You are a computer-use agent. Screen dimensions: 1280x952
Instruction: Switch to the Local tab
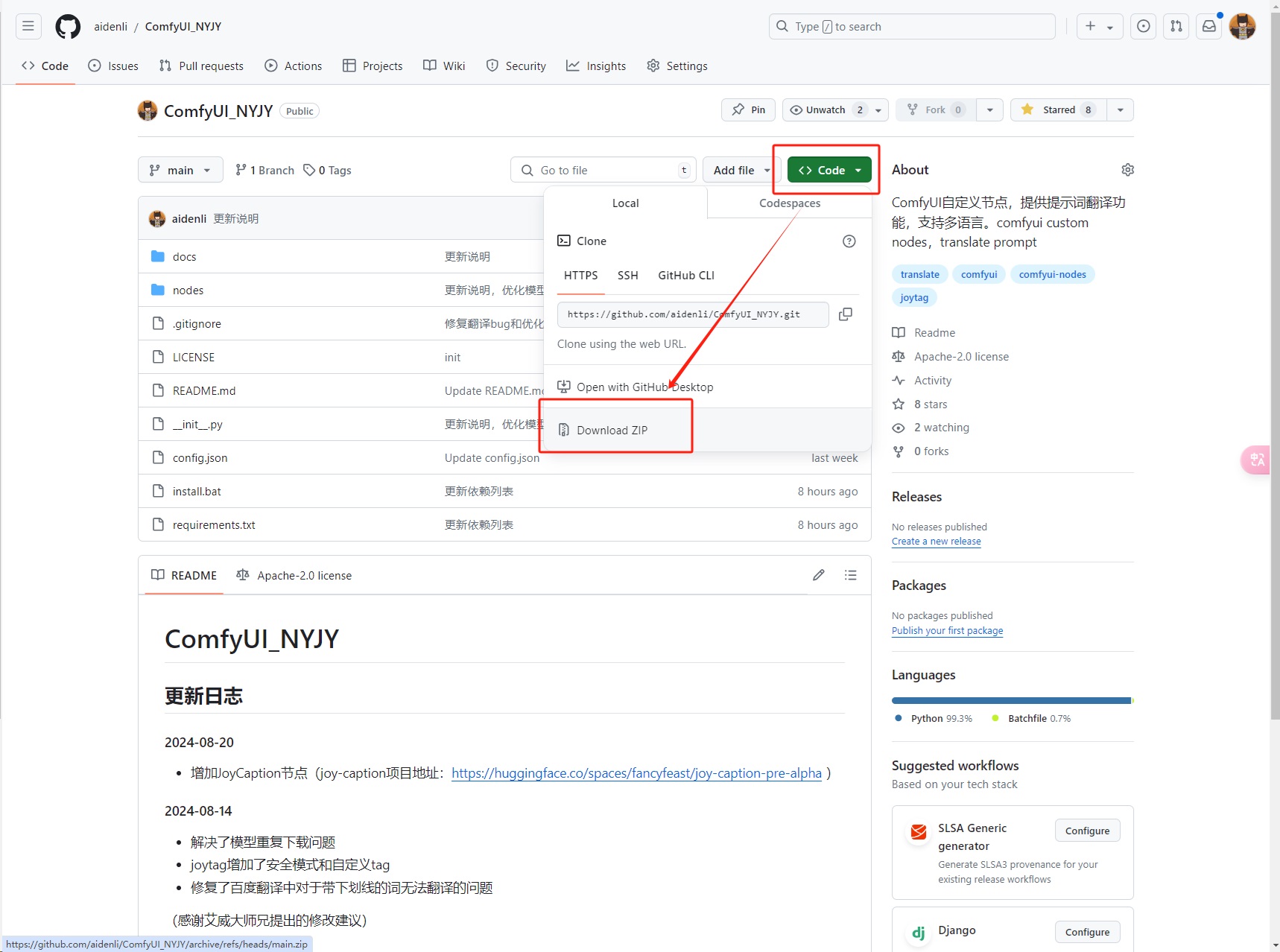[x=625, y=203]
